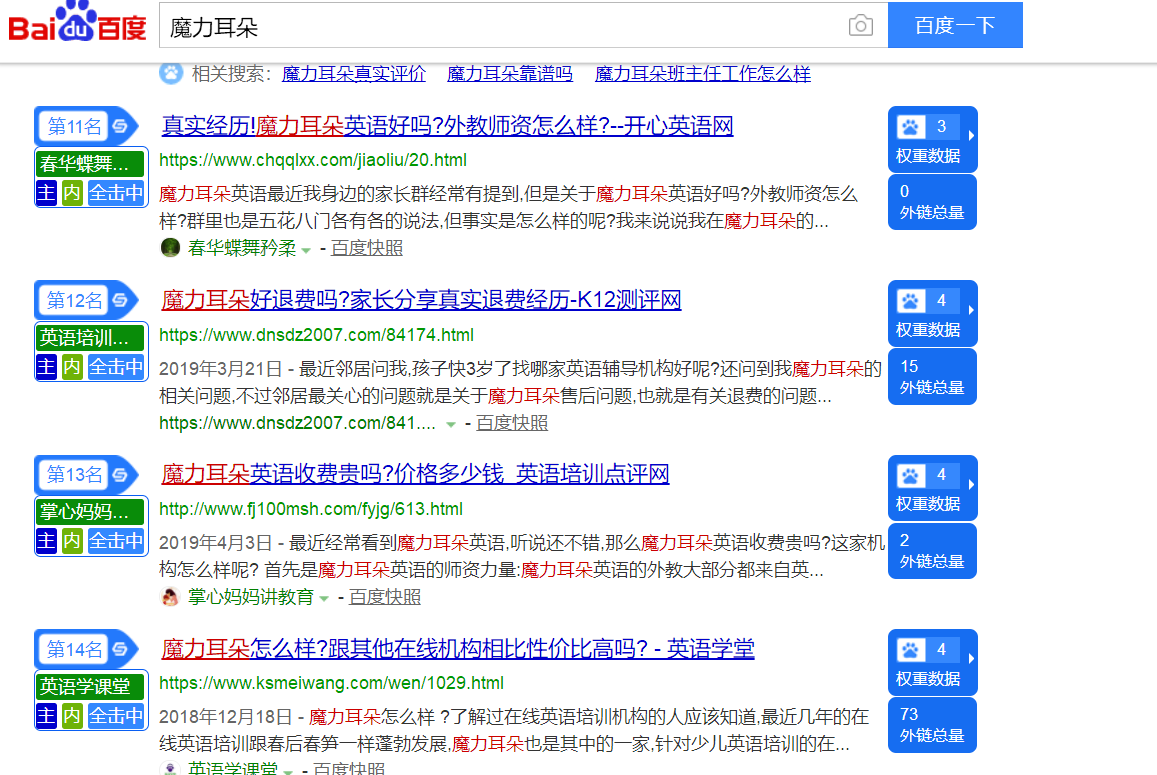Expand weight data arrow for 英语培训点评网 result
Screen dimensions: 1157x775
point(971,484)
